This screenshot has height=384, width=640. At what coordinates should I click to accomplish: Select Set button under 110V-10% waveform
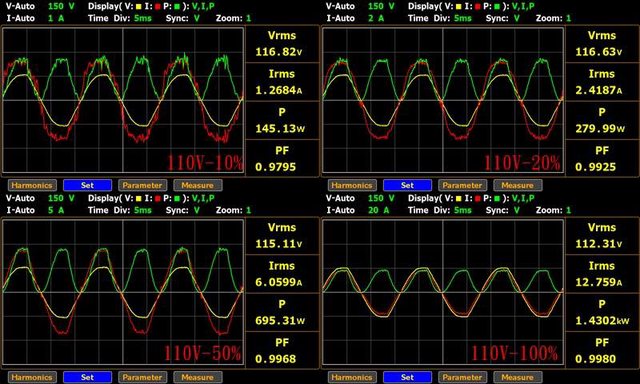click(x=87, y=185)
